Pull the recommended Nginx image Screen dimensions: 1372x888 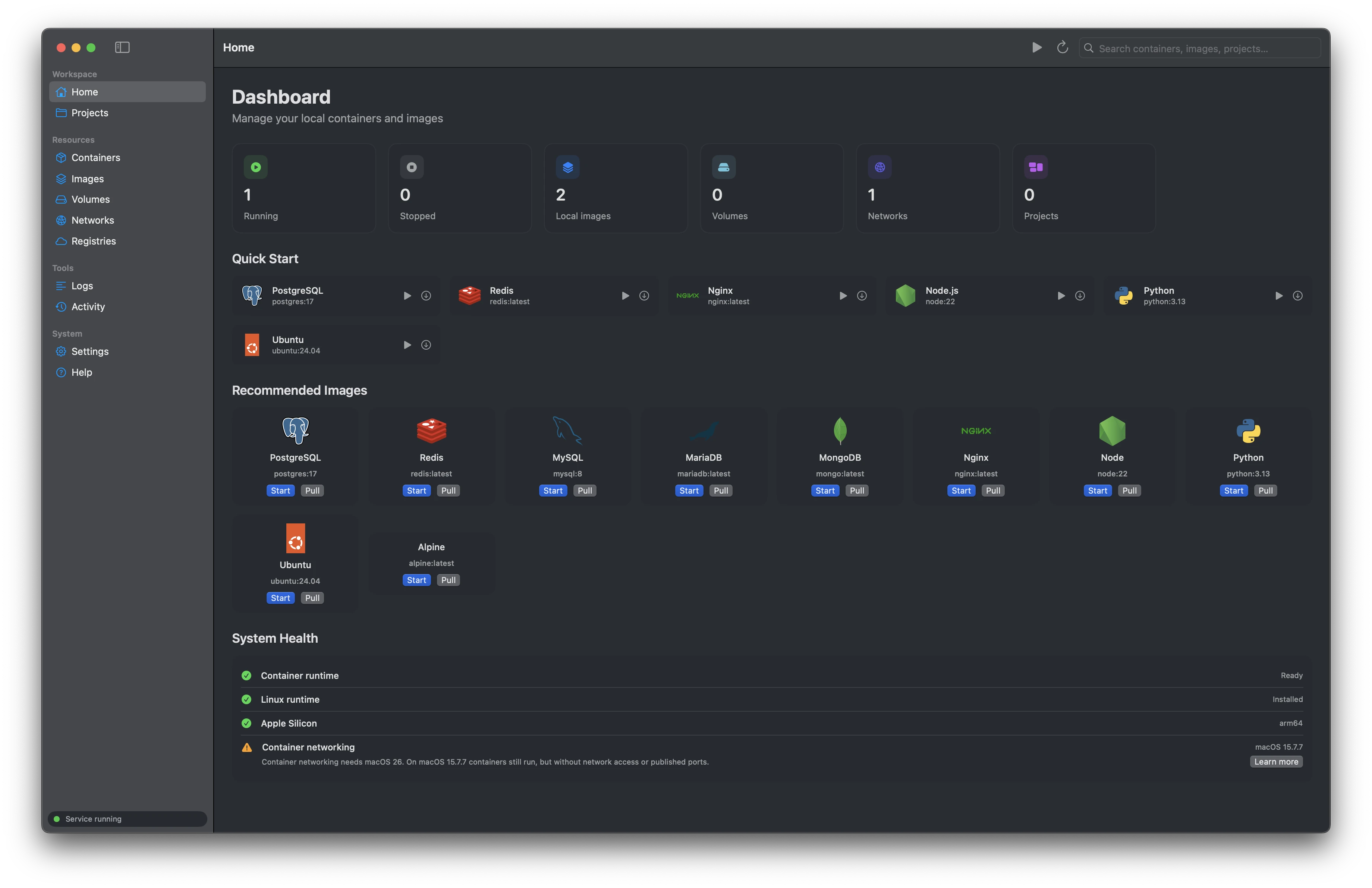click(x=993, y=490)
